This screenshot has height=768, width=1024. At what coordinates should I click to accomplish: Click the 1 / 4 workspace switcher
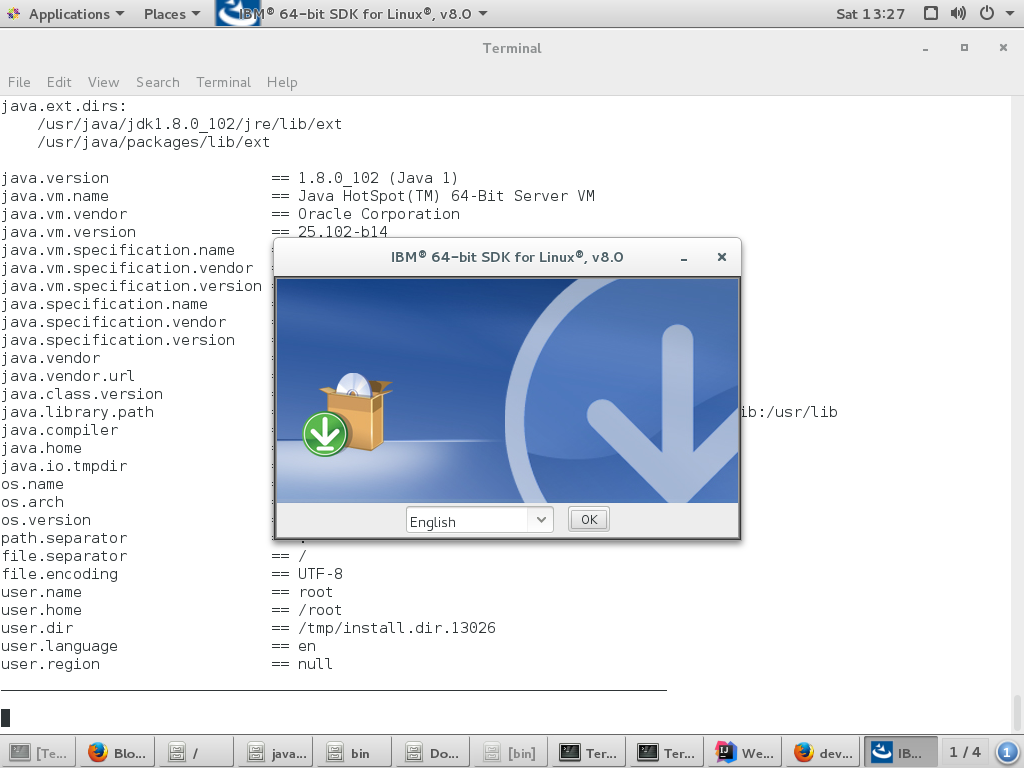pos(965,752)
